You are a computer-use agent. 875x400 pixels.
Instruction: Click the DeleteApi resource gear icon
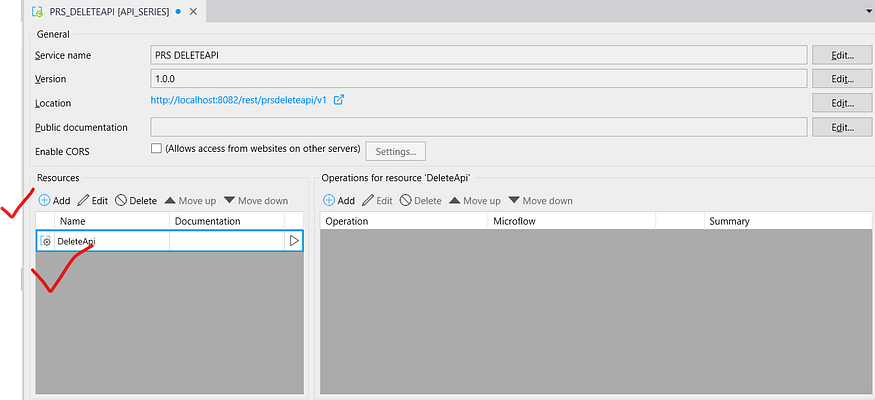click(x=45, y=241)
